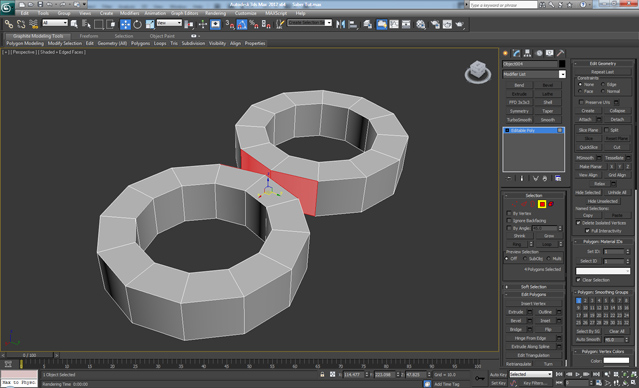Switch to the Object Paint tab

pos(162,36)
